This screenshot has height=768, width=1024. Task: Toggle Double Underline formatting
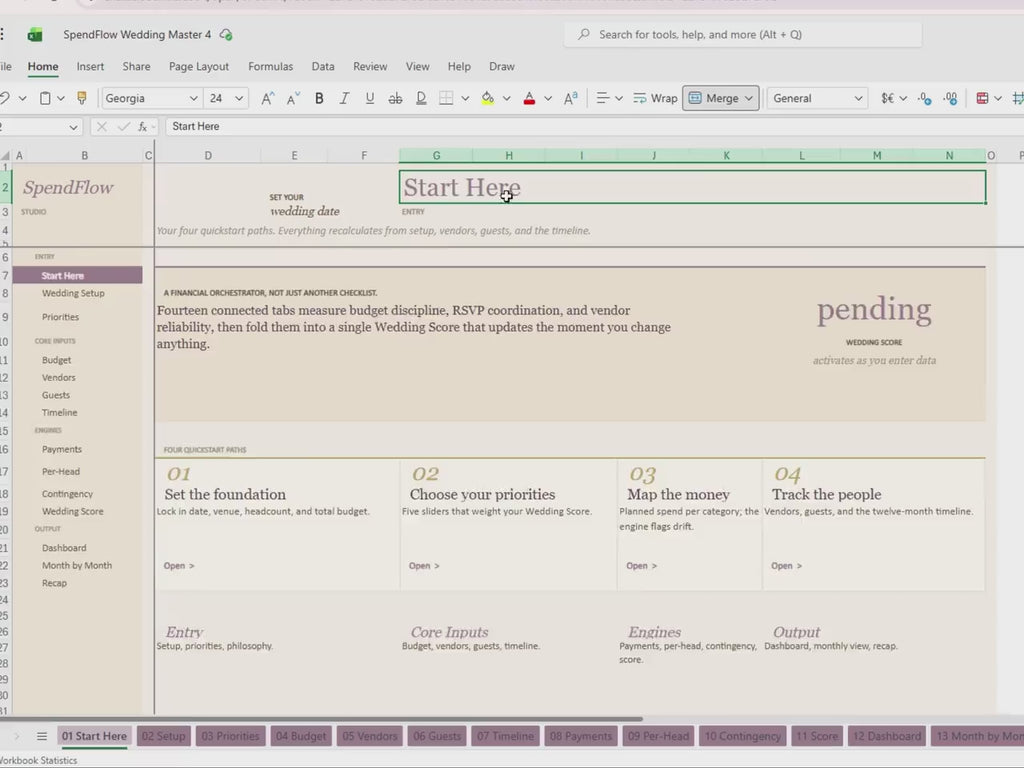[x=421, y=98]
